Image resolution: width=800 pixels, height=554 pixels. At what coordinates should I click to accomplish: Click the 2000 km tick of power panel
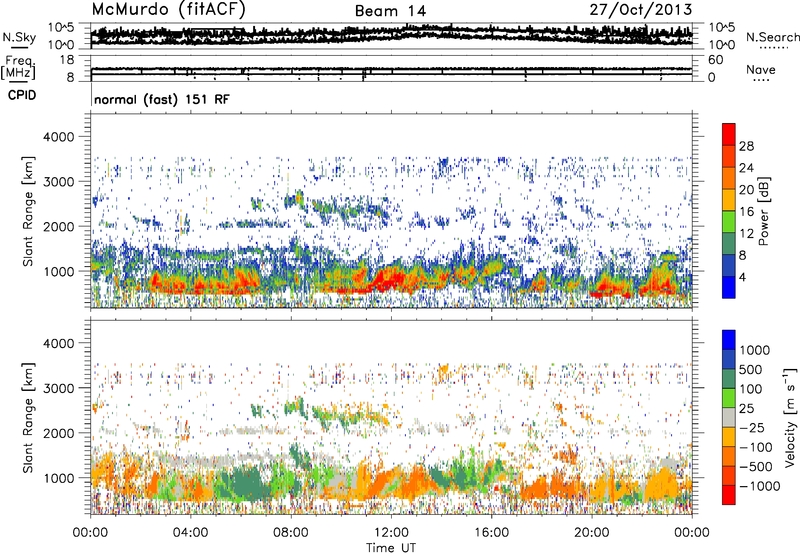click(58, 226)
